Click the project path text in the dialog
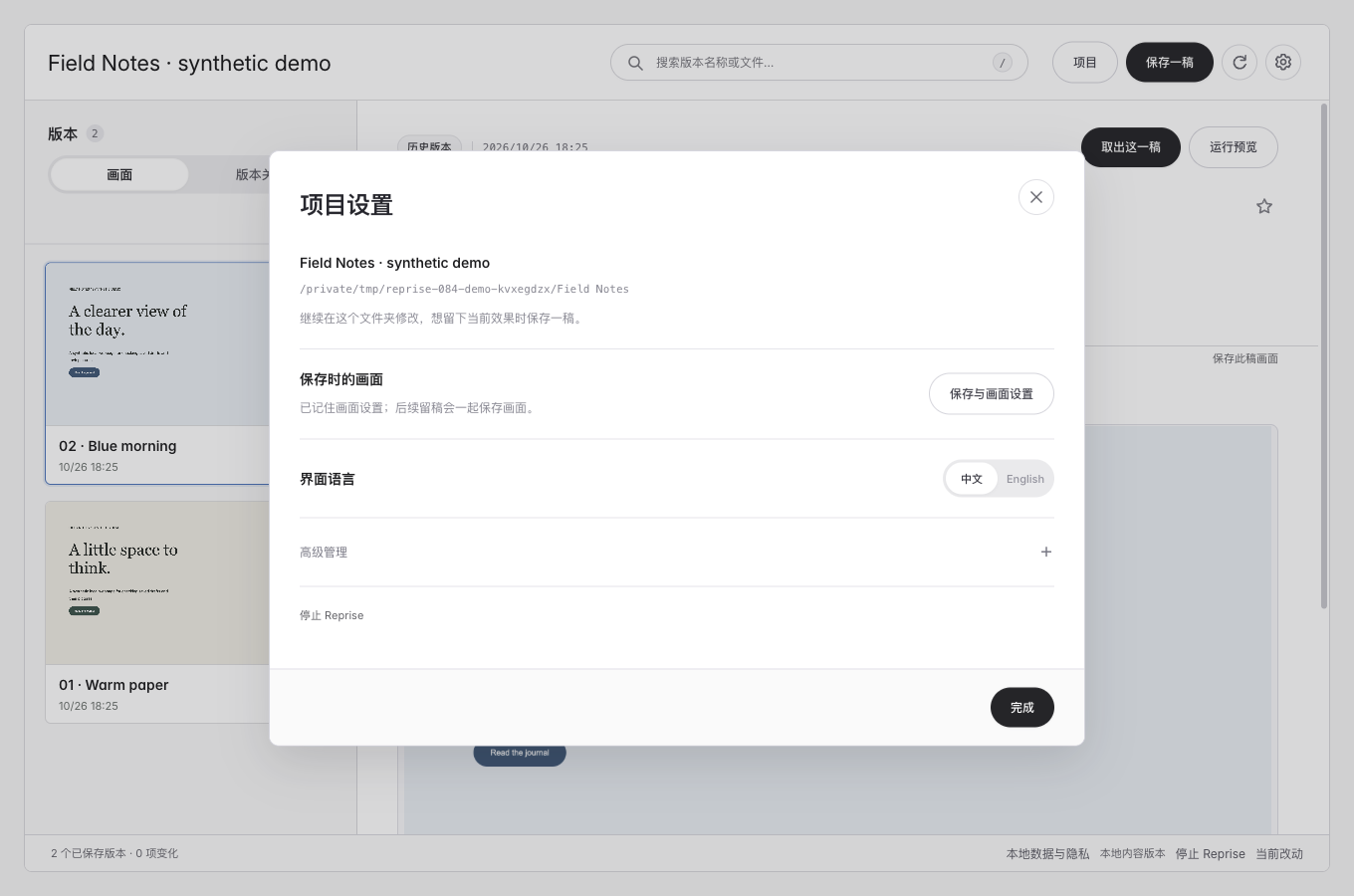This screenshot has width=1354, height=896. (x=464, y=289)
